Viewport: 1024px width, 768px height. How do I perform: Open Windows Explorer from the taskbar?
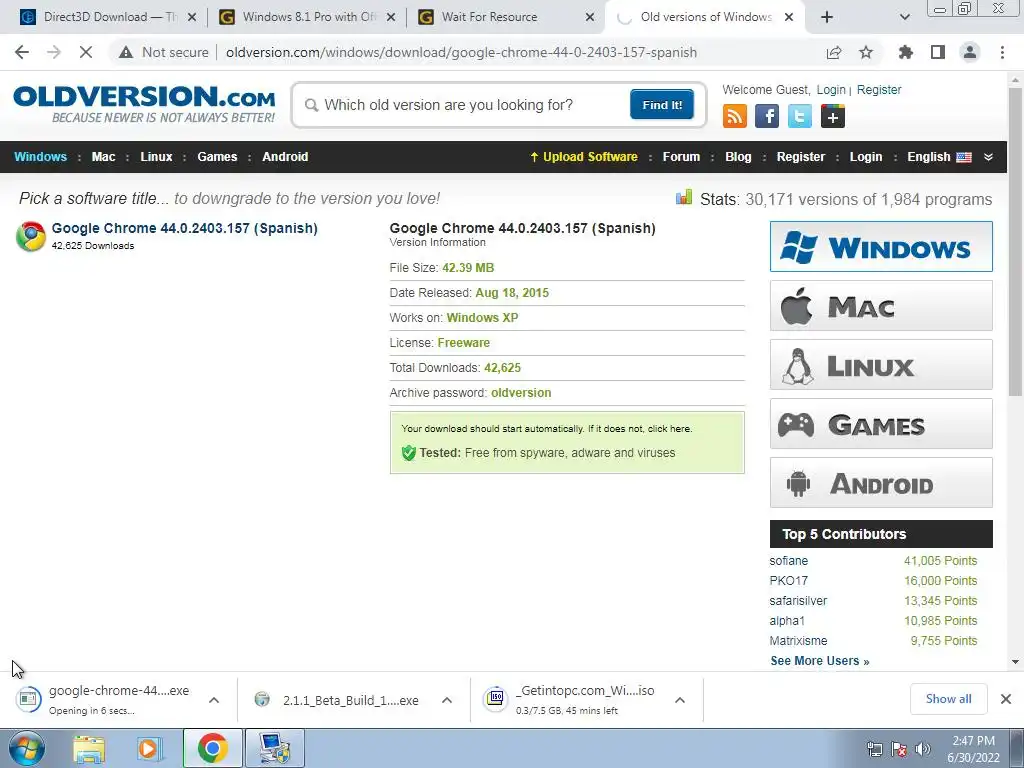pyautogui.click(x=89, y=748)
